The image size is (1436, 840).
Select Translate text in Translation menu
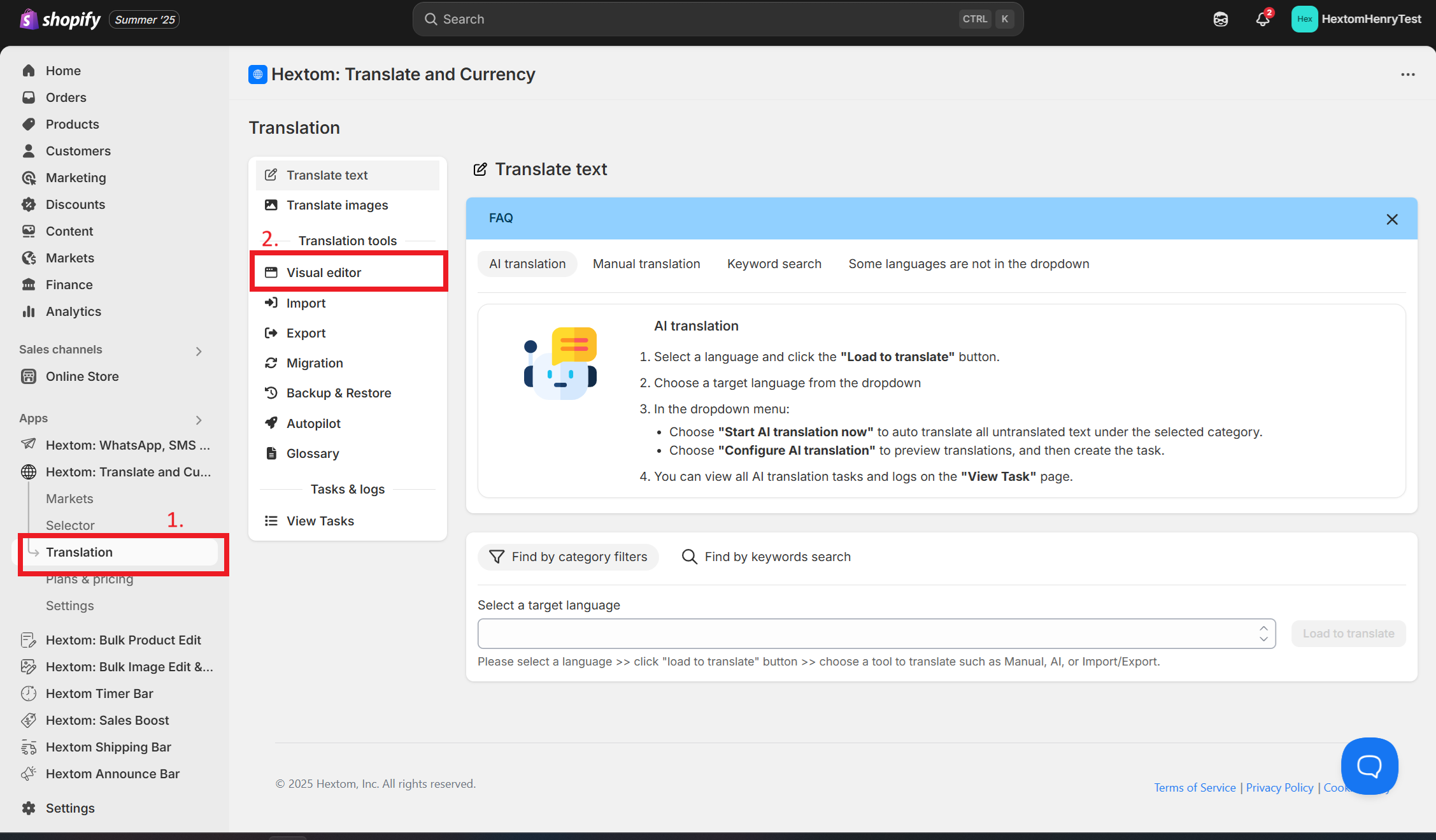click(x=347, y=175)
